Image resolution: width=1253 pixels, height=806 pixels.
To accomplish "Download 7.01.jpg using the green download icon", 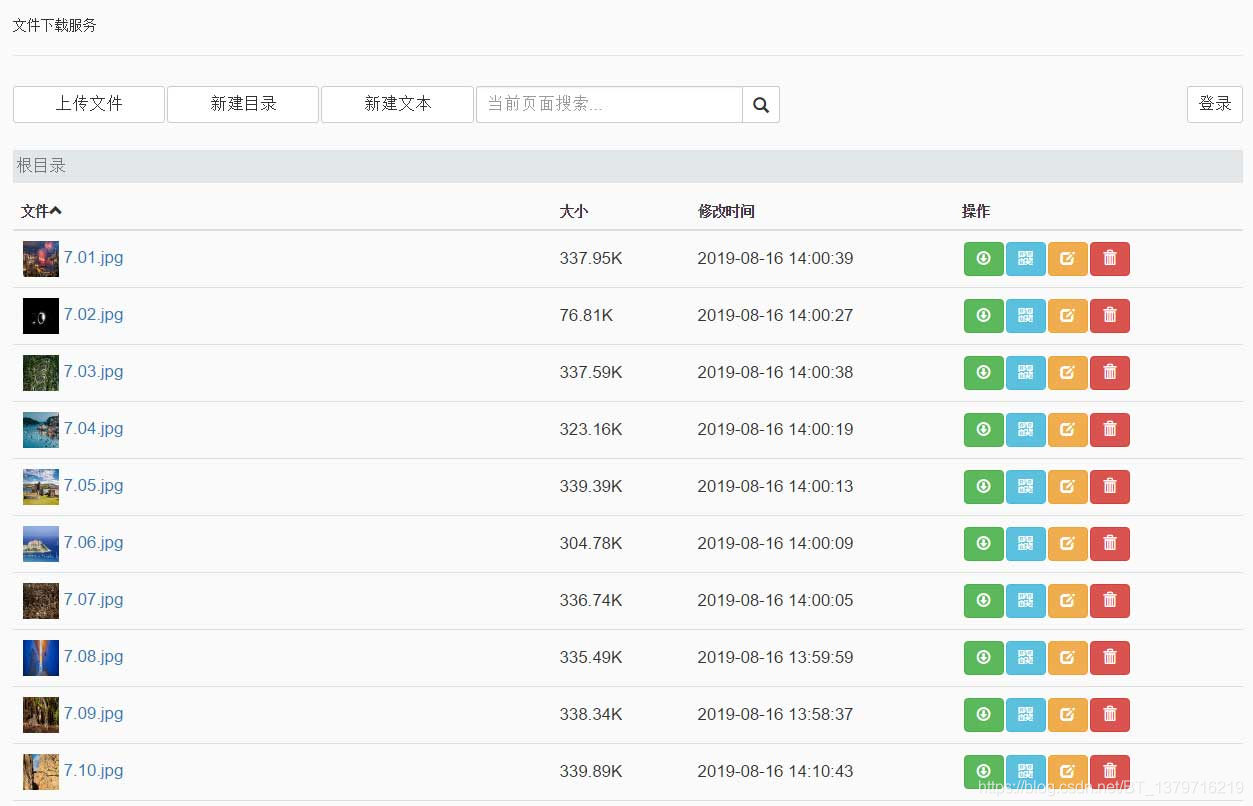I will coord(983,258).
